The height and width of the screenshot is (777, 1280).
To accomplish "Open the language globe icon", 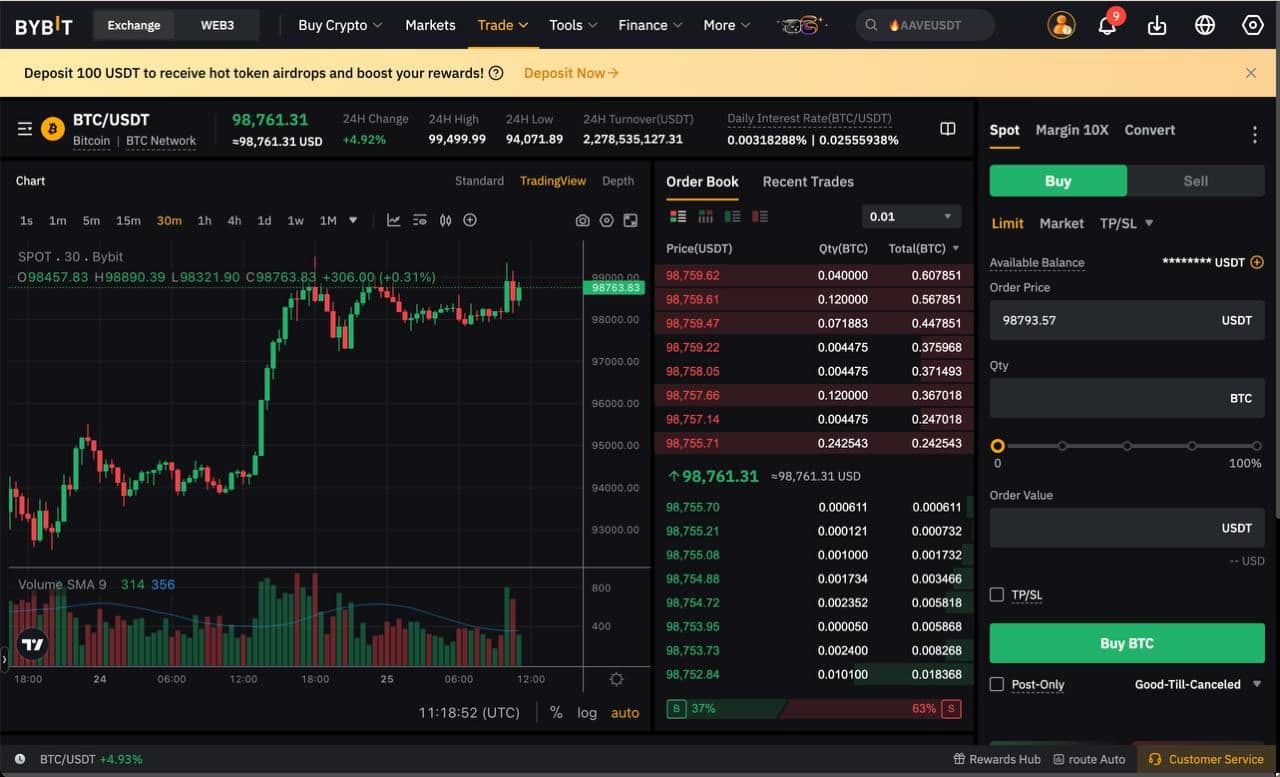I will coord(1204,25).
